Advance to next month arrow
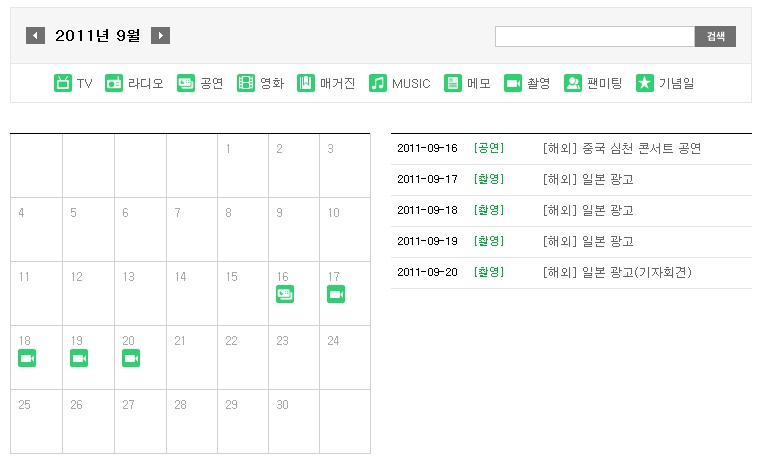Viewport: 761px width, 471px height. pyautogui.click(x=160, y=36)
